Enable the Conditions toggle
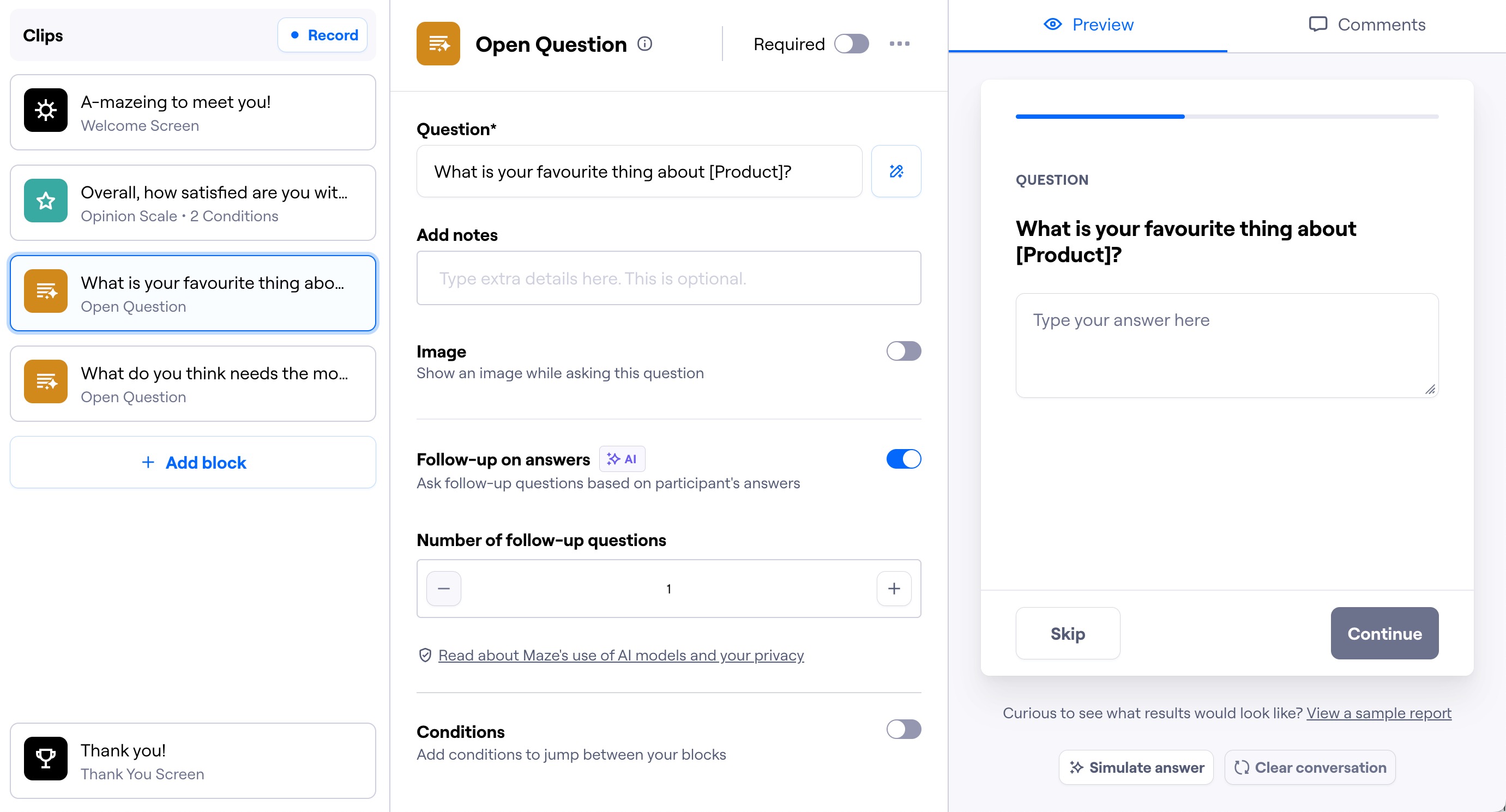Viewport: 1506px width, 812px height. (903, 730)
